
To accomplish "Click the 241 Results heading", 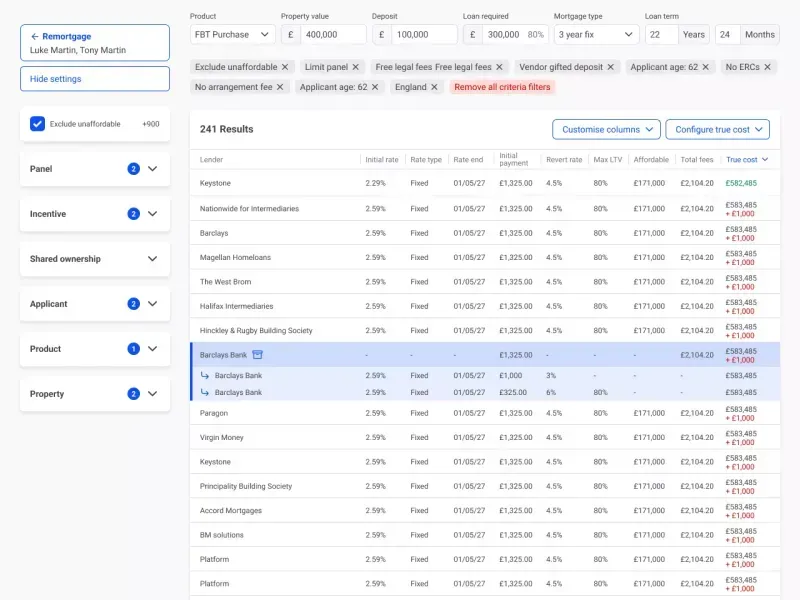I will point(227,129).
